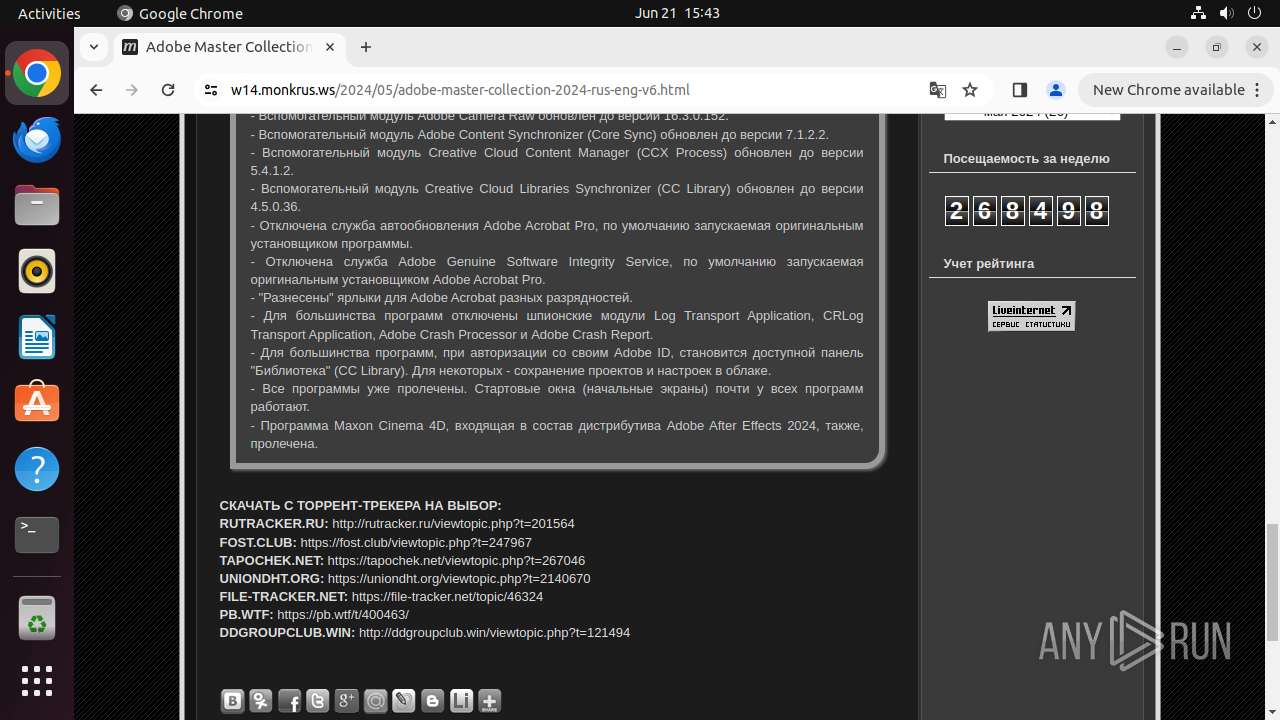Launch Thunderbird from the dock

point(37,139)
